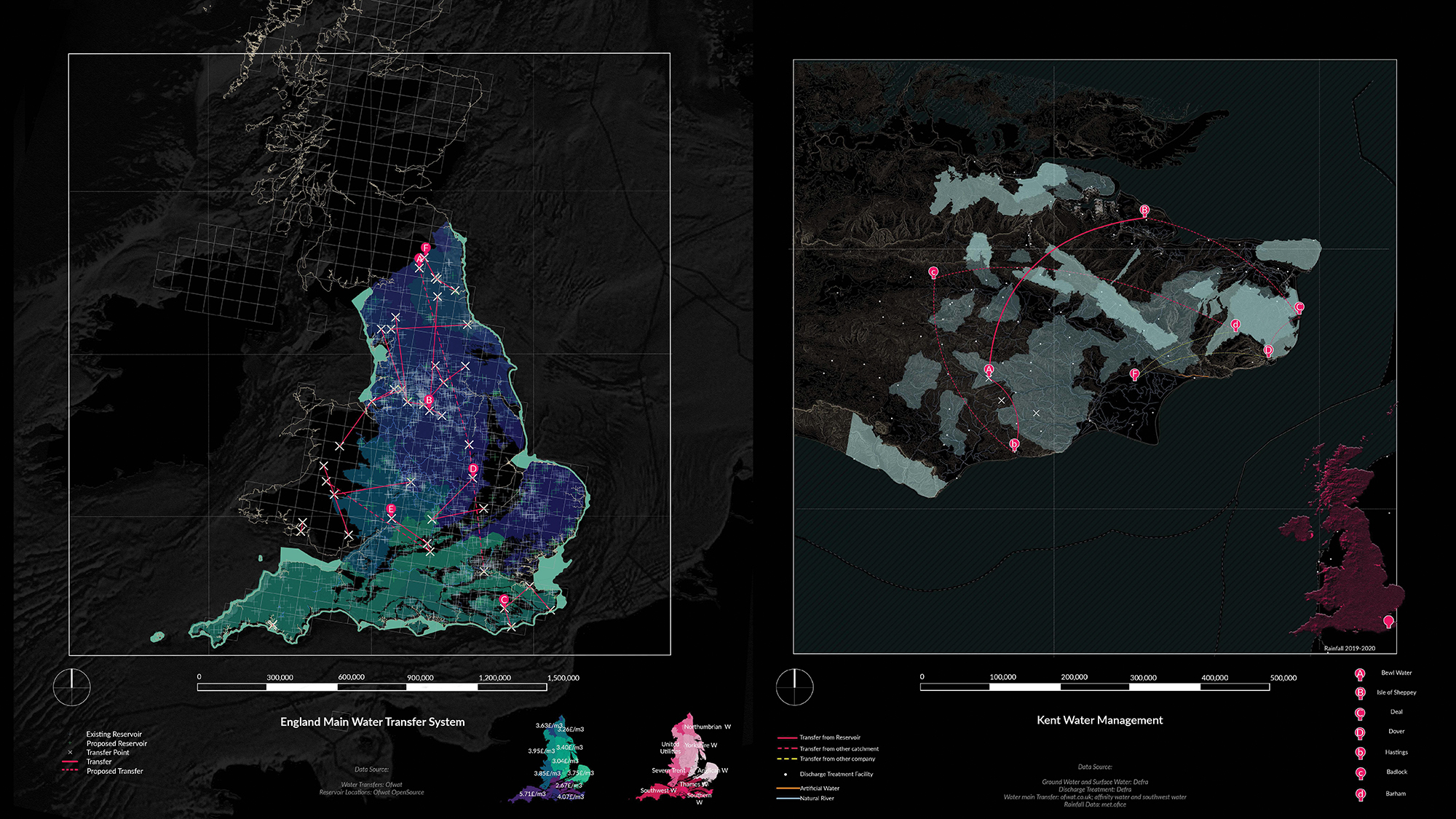Click the north arrow compass under England map
1456x819 pixels.
72,687
